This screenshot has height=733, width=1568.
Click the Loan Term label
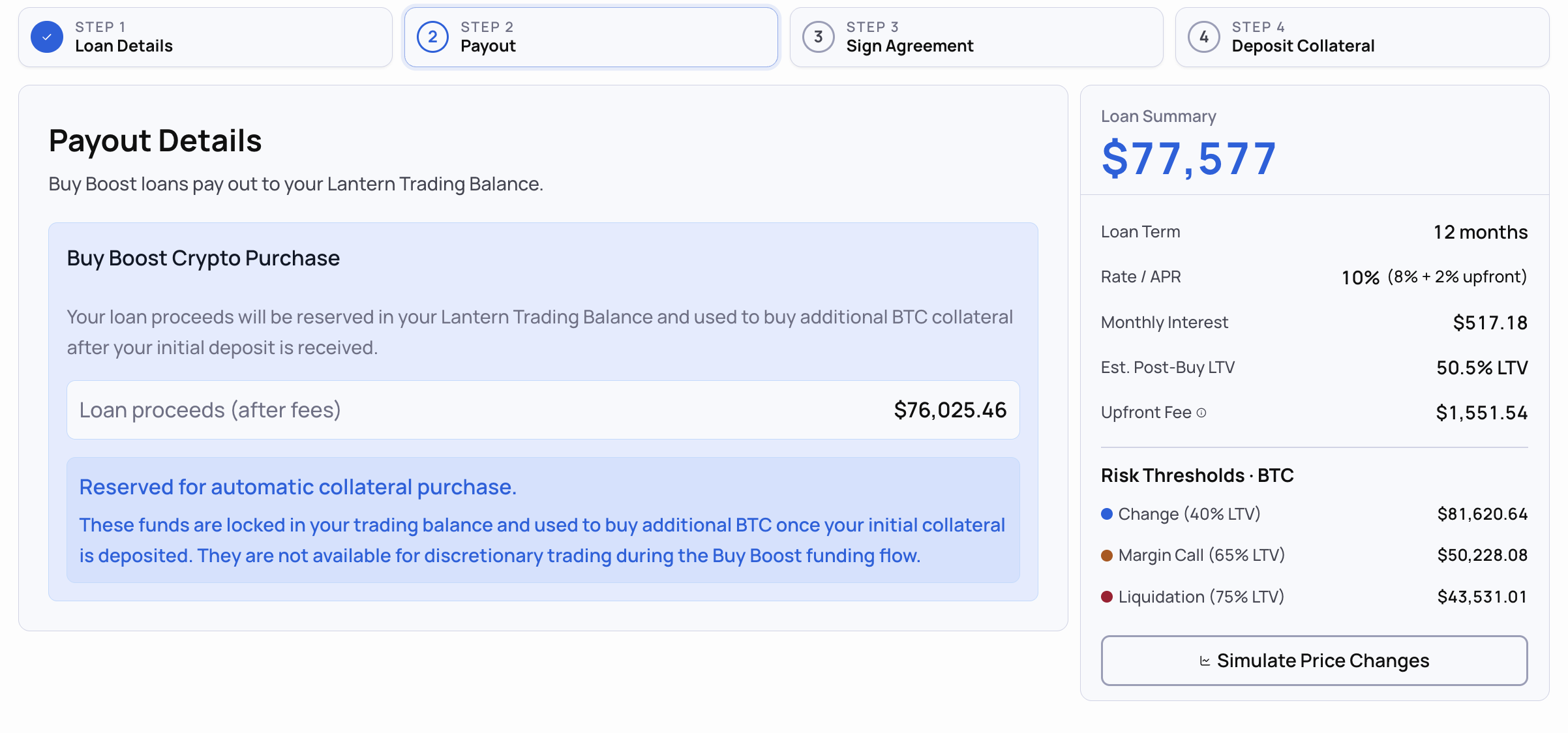coord(1141,232)
